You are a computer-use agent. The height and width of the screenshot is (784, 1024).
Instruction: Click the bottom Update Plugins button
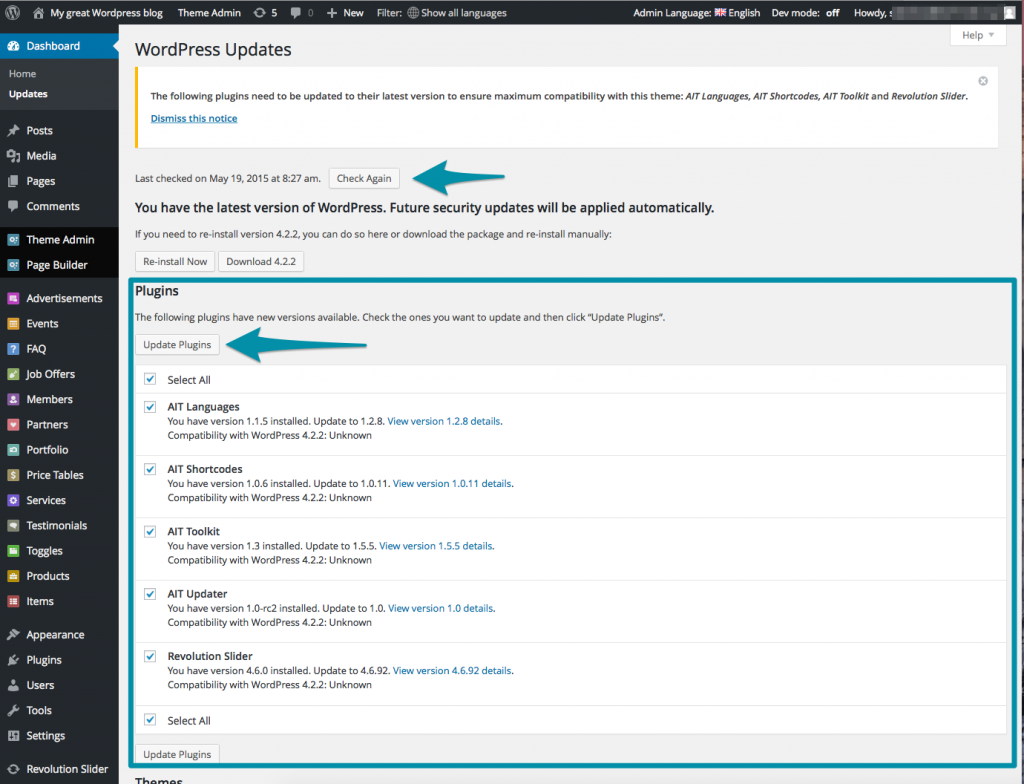click(177, 754)
